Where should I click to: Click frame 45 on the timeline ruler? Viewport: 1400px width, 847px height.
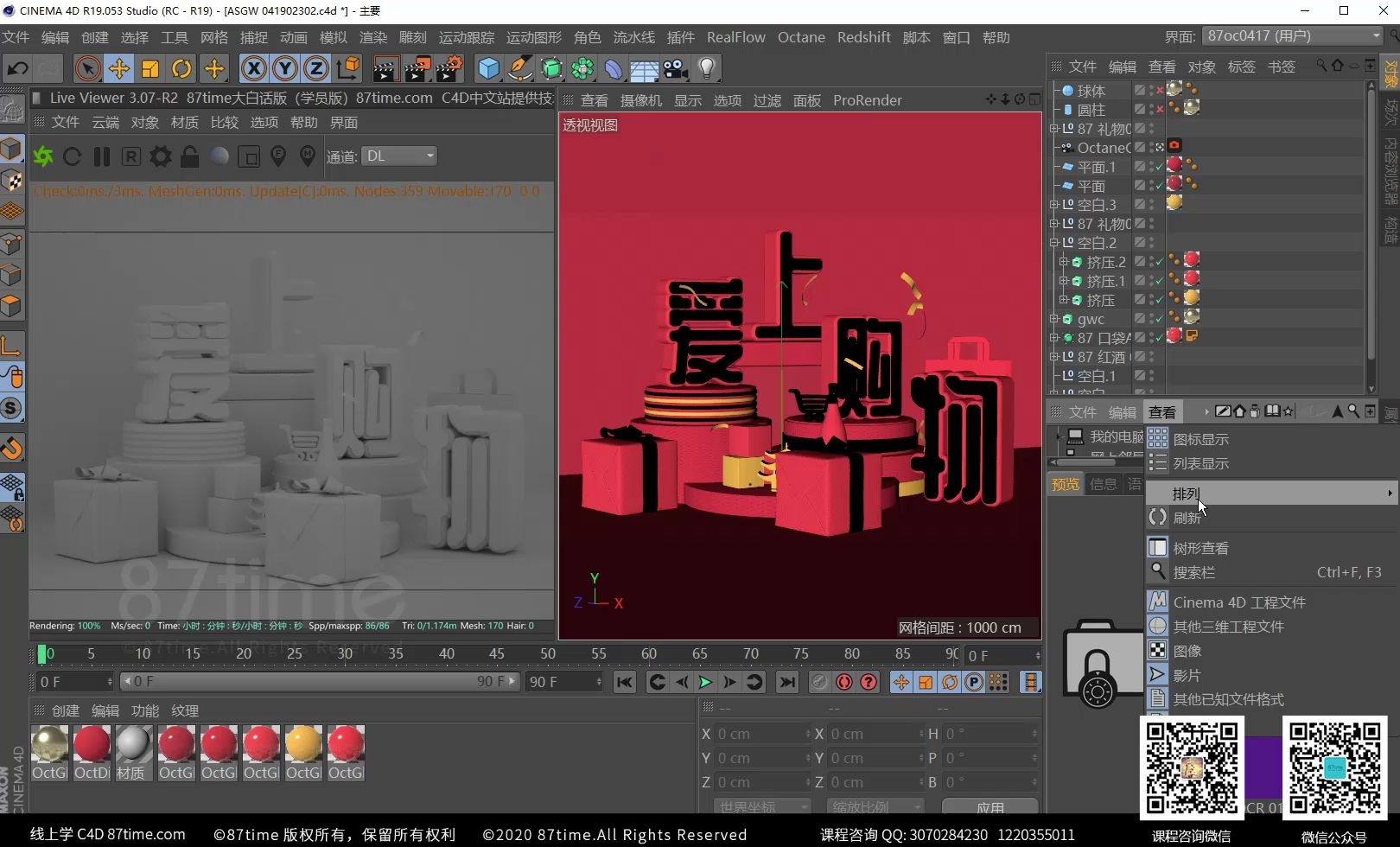(497, 654)
